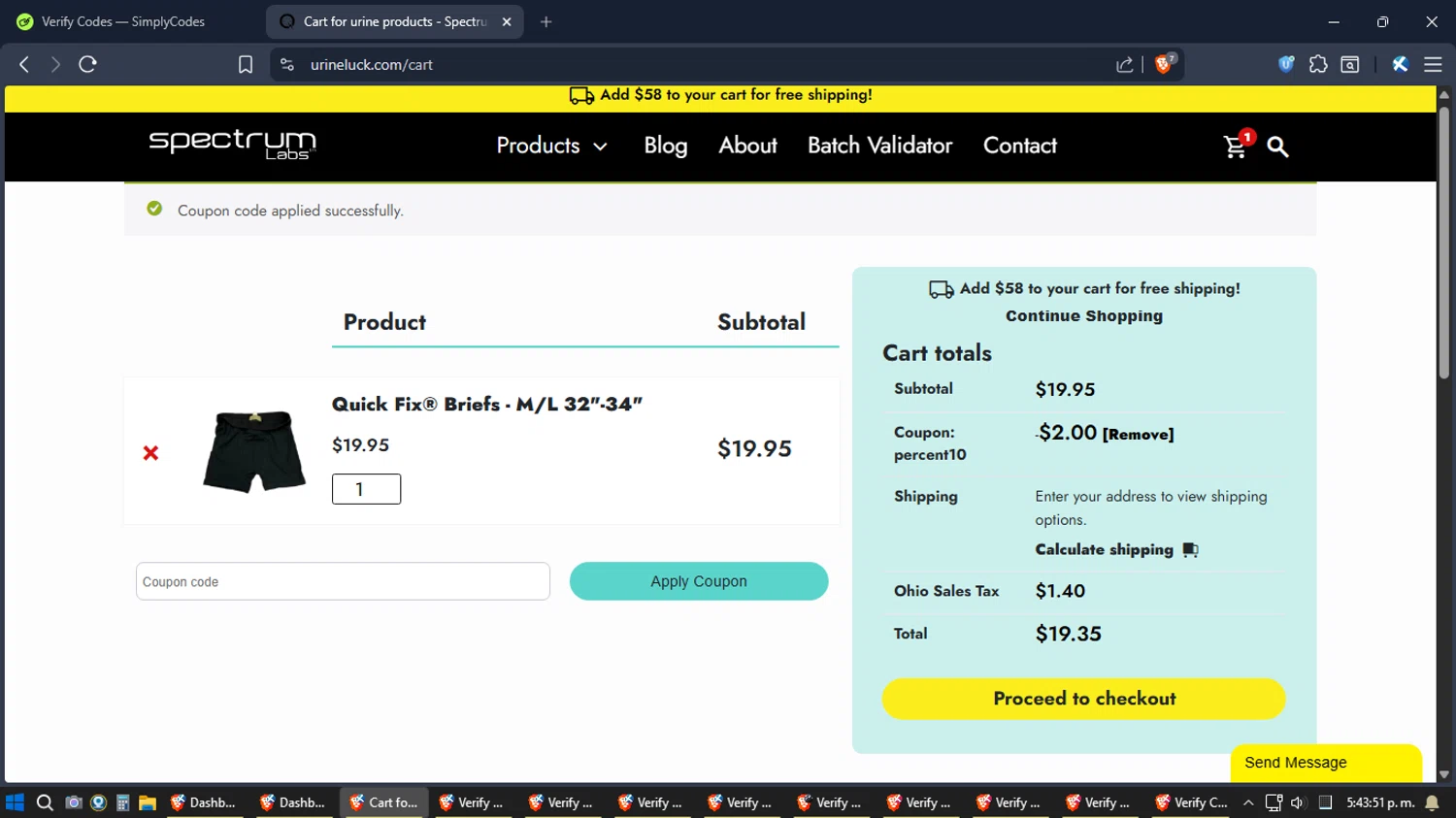Open the About page
The width and height of the screenshot is (1456, 818).
click(x=747, y=146)
